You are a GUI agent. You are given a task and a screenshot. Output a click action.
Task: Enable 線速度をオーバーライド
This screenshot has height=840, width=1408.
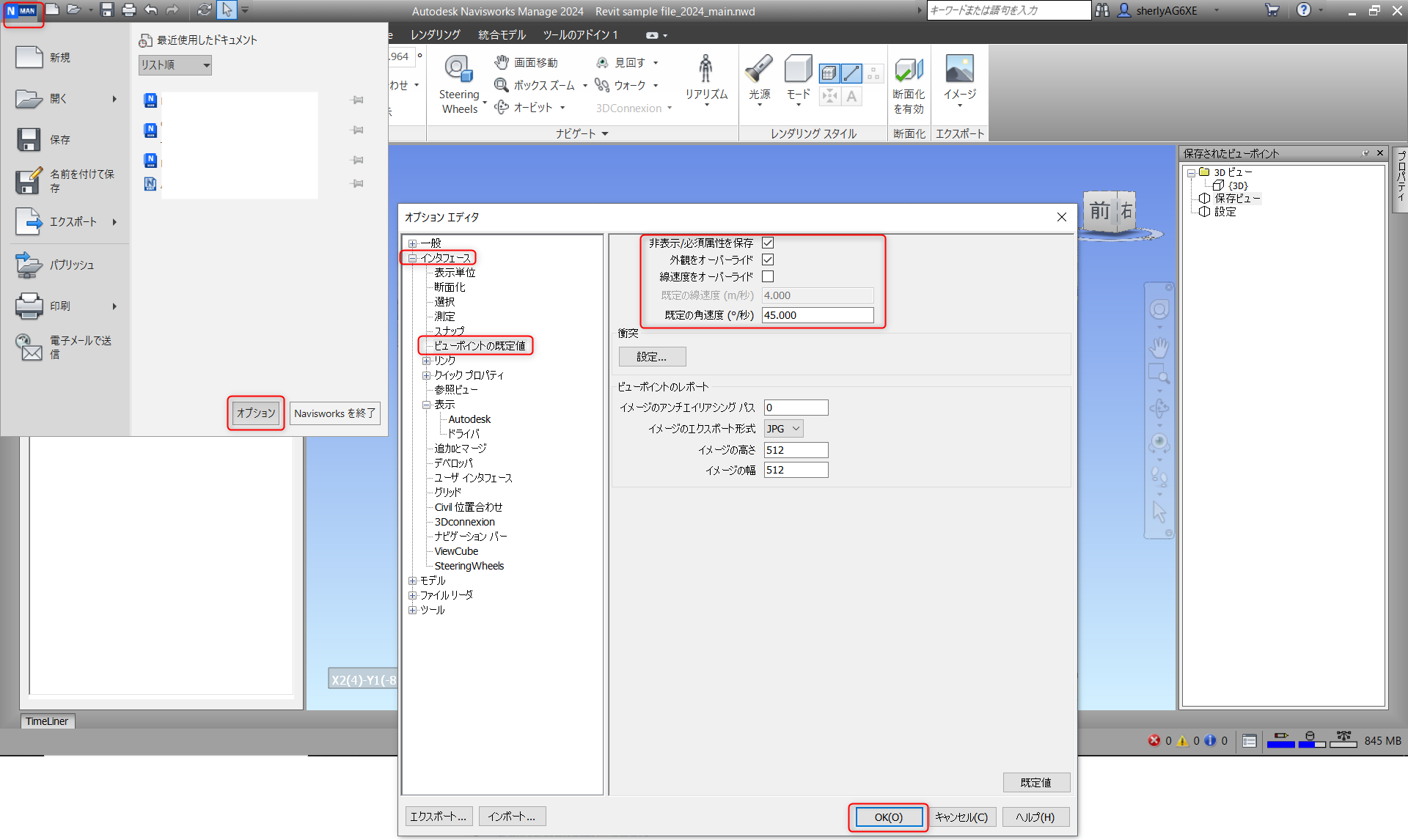coord(768,276)
